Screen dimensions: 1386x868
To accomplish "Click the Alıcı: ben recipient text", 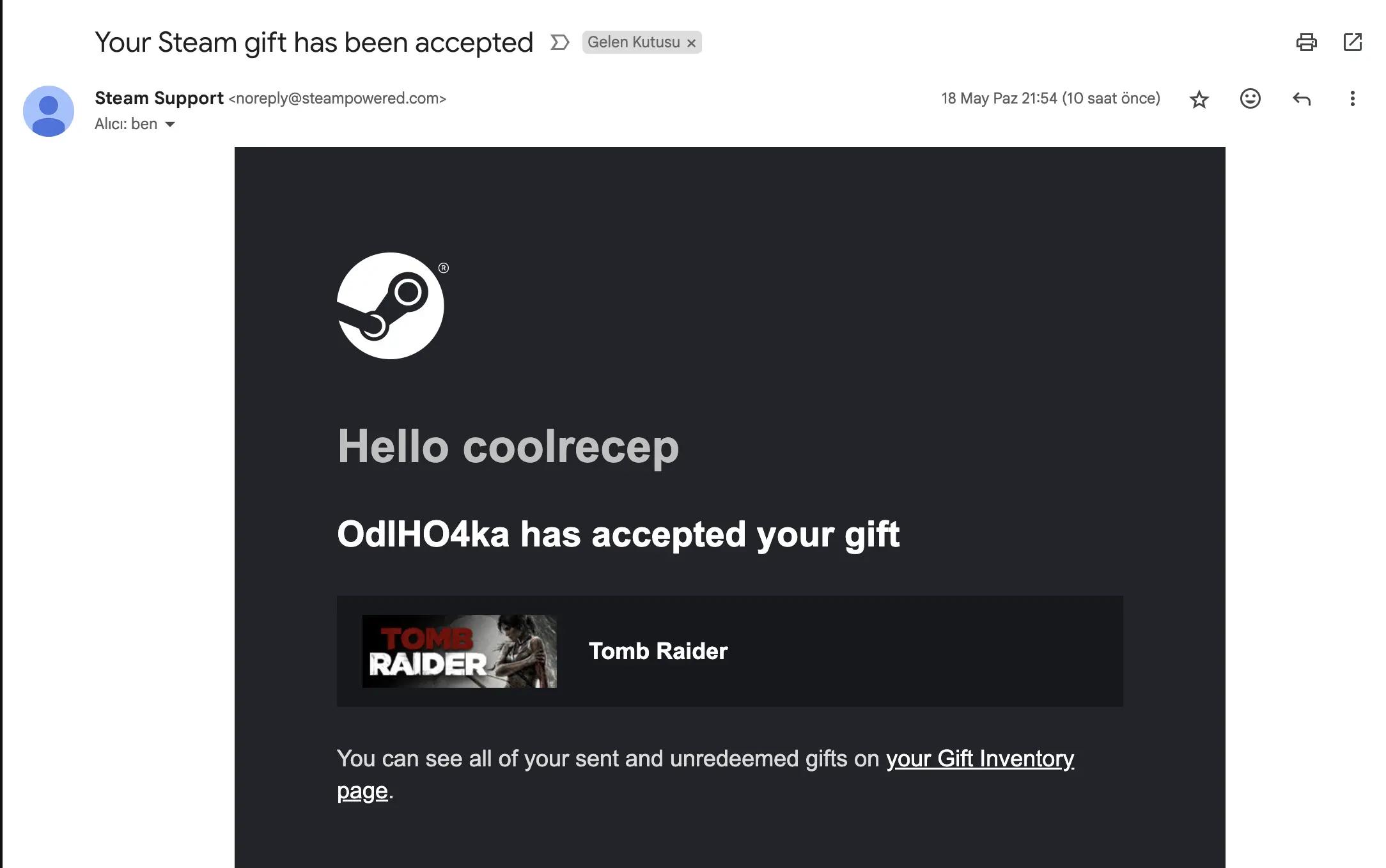I will [126, 124].
